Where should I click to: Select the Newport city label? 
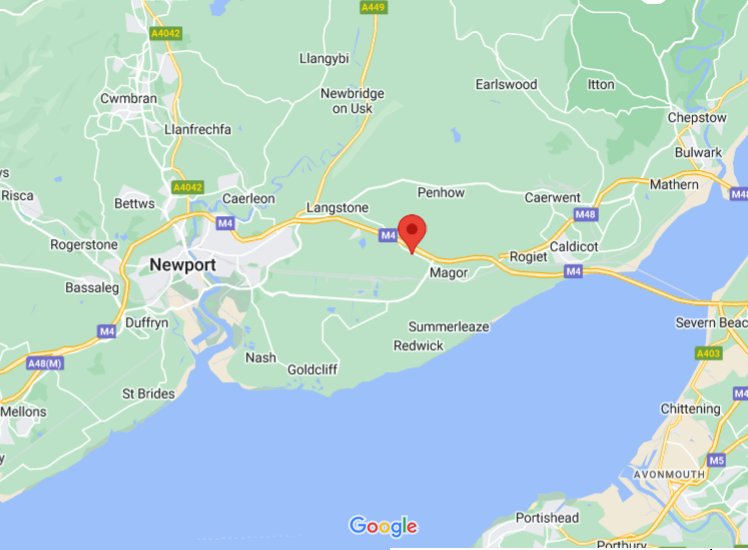183,265
